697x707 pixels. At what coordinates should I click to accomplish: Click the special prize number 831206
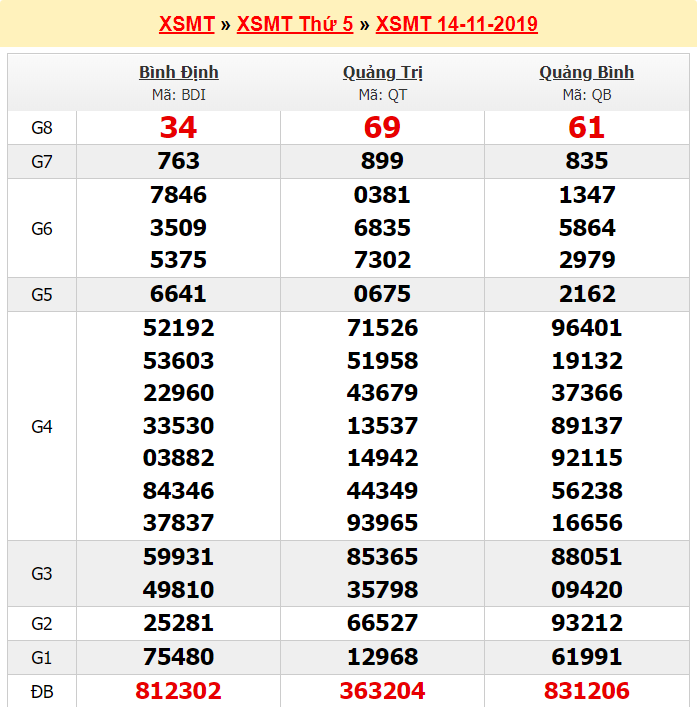pyautogui.click(x=587, y=691)
